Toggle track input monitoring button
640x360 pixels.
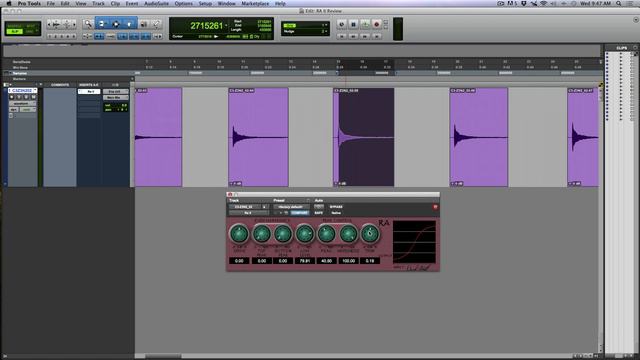click(x=19, y=97)
